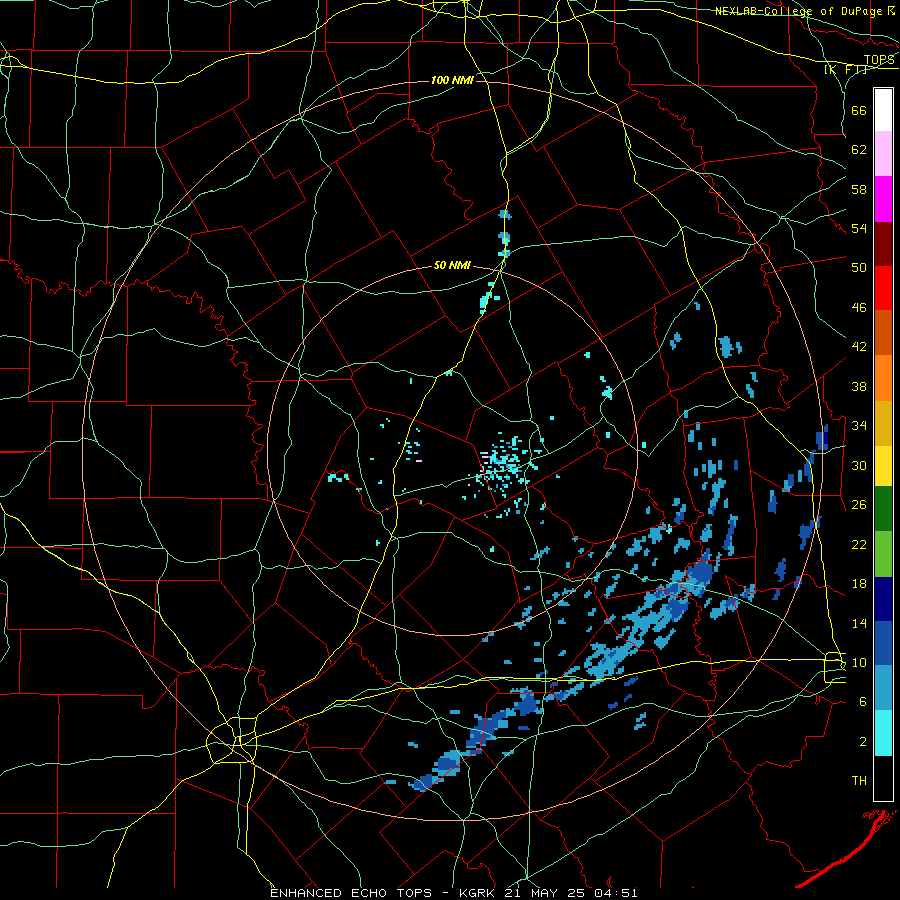Viewport: 900px width, 900px height.
Task: Click the legend value '22'
Action: click(x=859, y=544)
